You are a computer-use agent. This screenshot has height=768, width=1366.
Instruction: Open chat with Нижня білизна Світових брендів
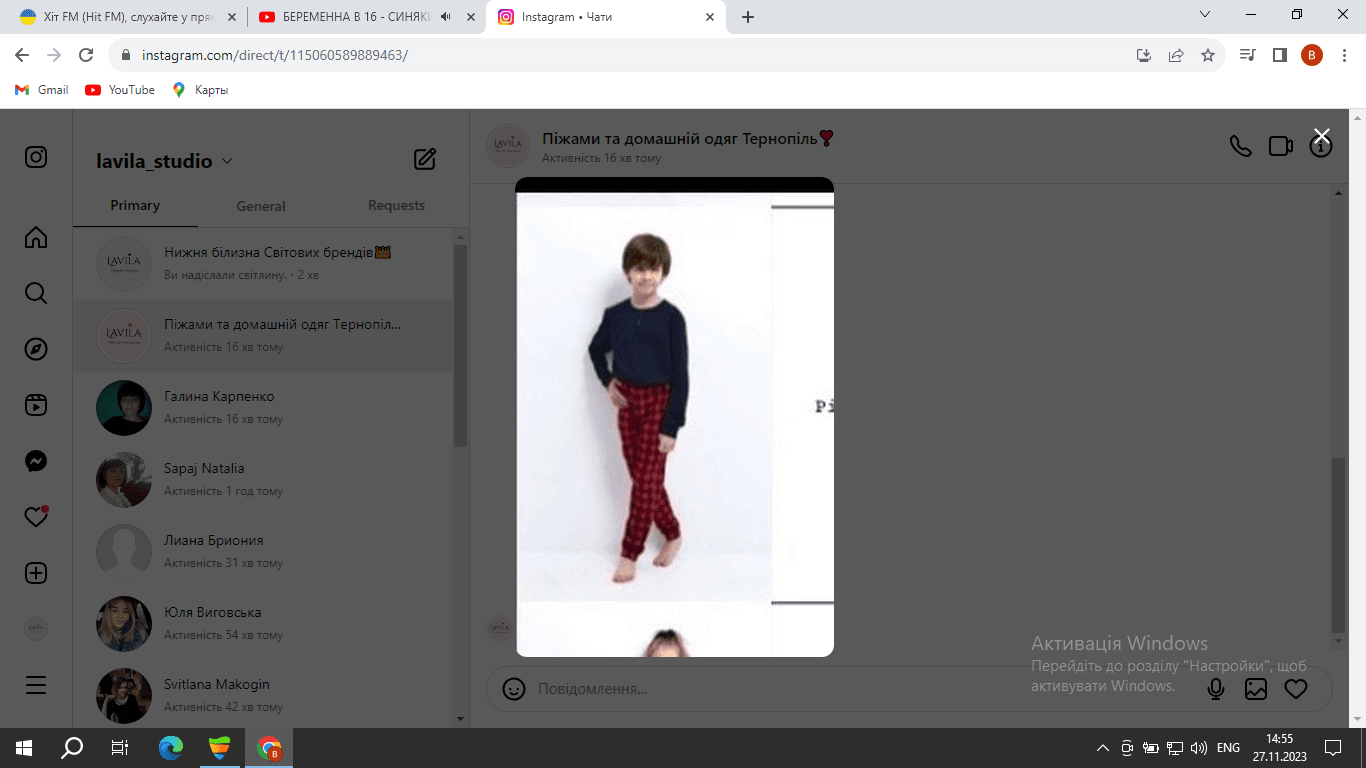263,264
